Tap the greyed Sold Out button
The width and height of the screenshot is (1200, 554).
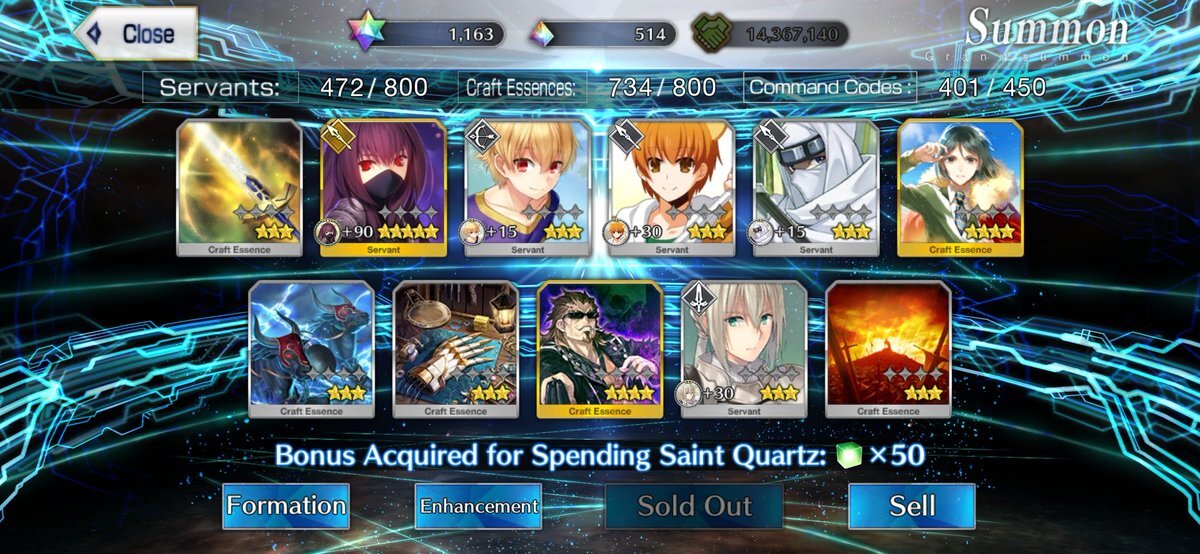tap(695, 506)
